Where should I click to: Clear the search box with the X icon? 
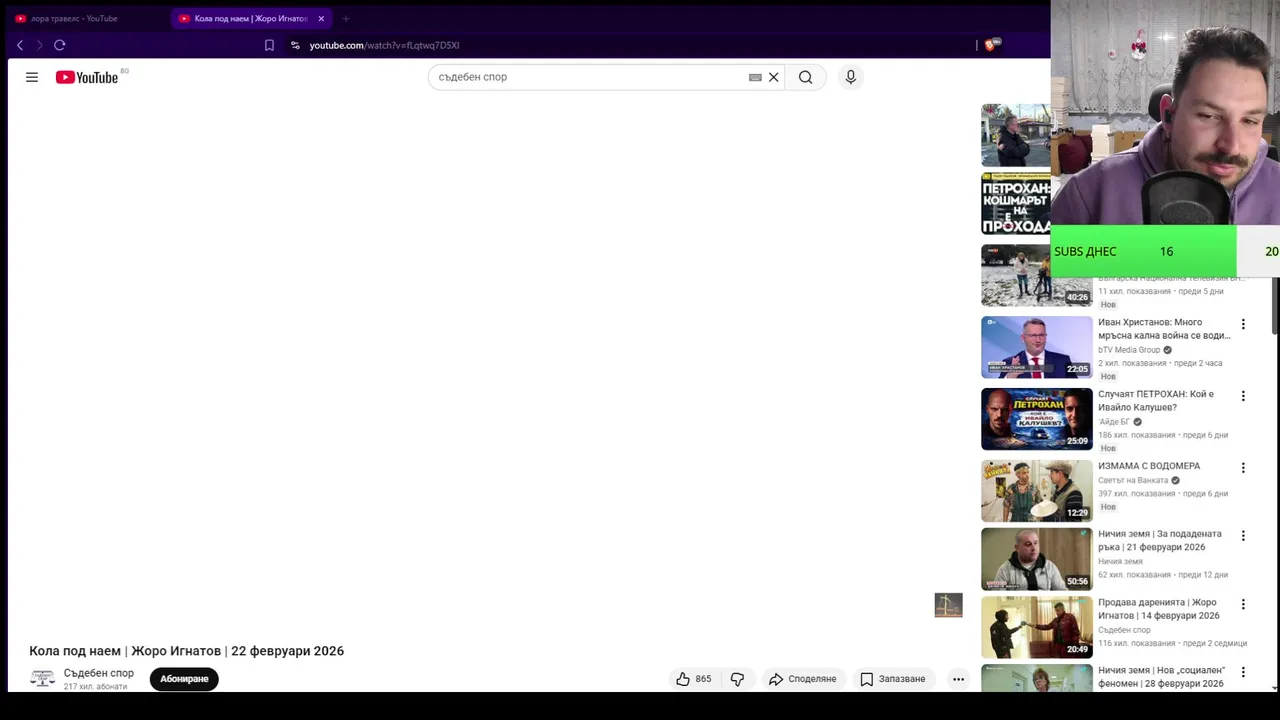pyautogui.click(x=773, y=77)
